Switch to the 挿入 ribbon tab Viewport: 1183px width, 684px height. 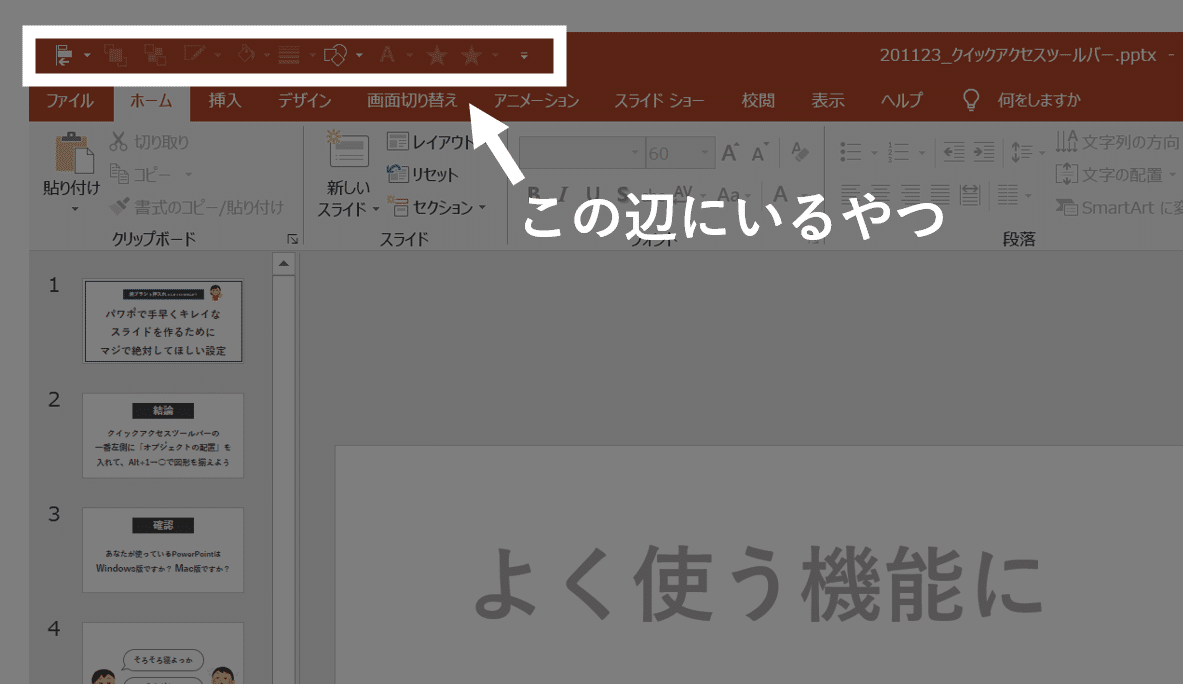pyautogui.click(x=224, y=100)
